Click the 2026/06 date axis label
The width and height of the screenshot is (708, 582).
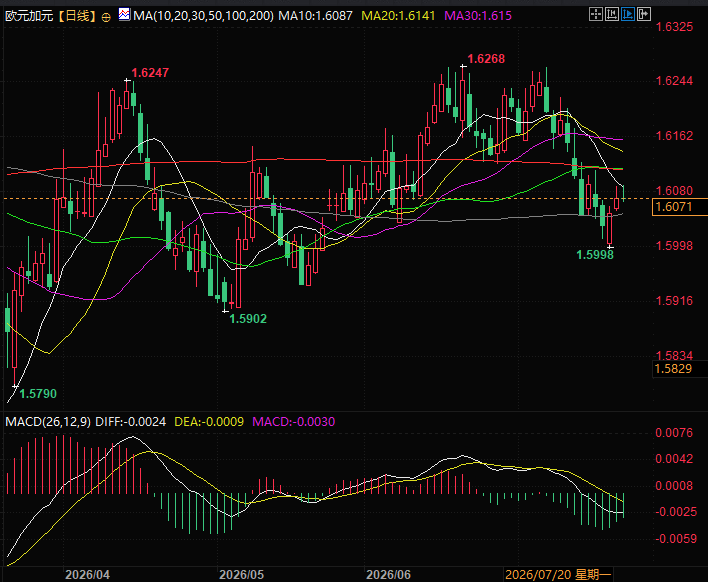coord(388,575)
